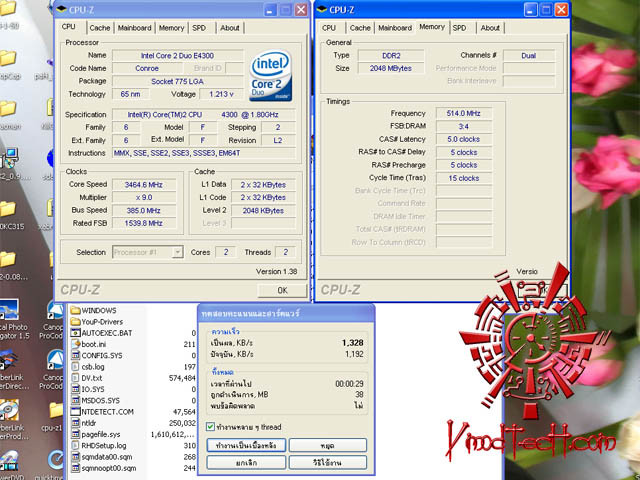Switch to Memory tab in left CPU-Z
The width and height of the screenshot is (640, 480).
[x=171, y=28]
